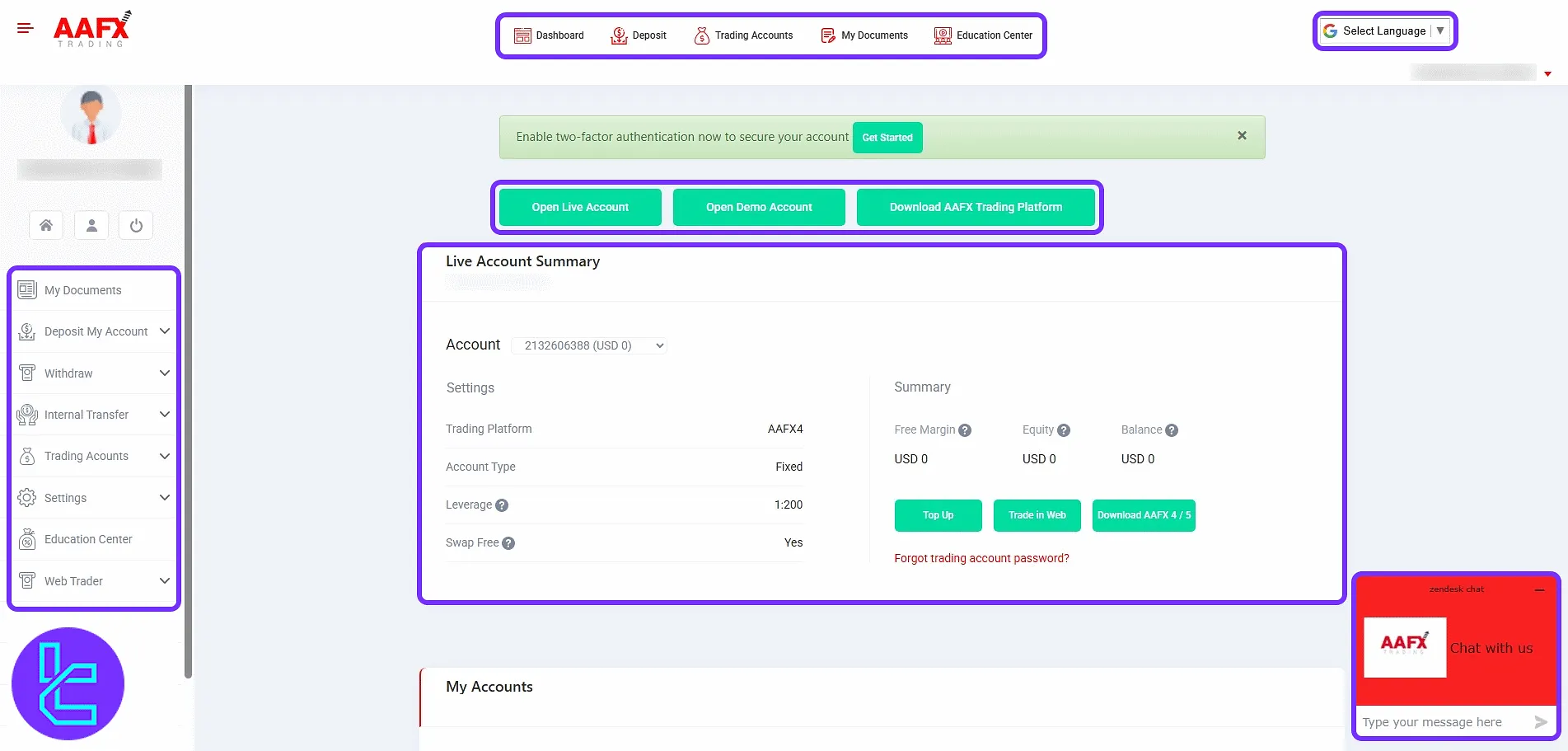Click the sidebar vertical scrollbar

(188, 381)
